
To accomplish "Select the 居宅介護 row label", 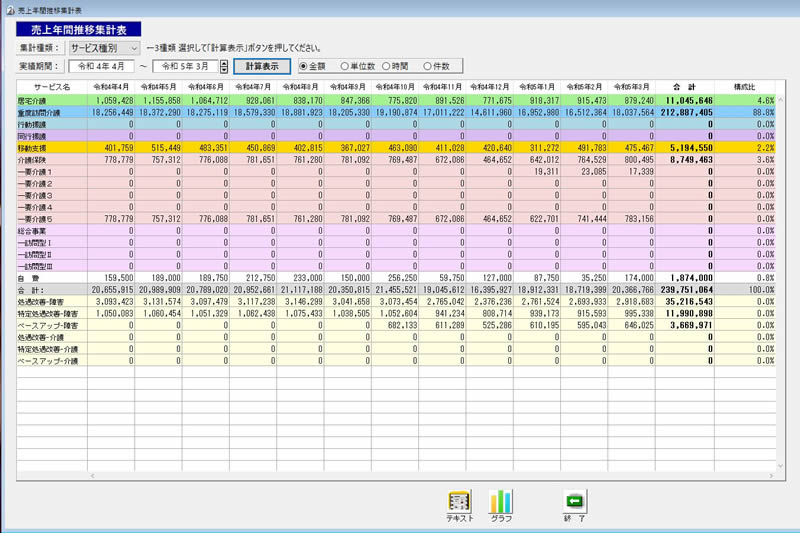I will click(52, 101).
